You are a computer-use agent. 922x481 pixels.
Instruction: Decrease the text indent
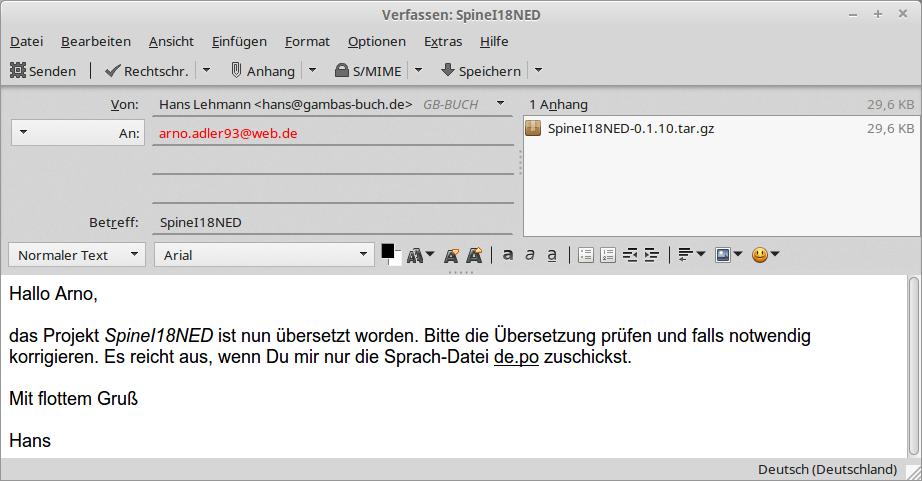tap(630, 255)
